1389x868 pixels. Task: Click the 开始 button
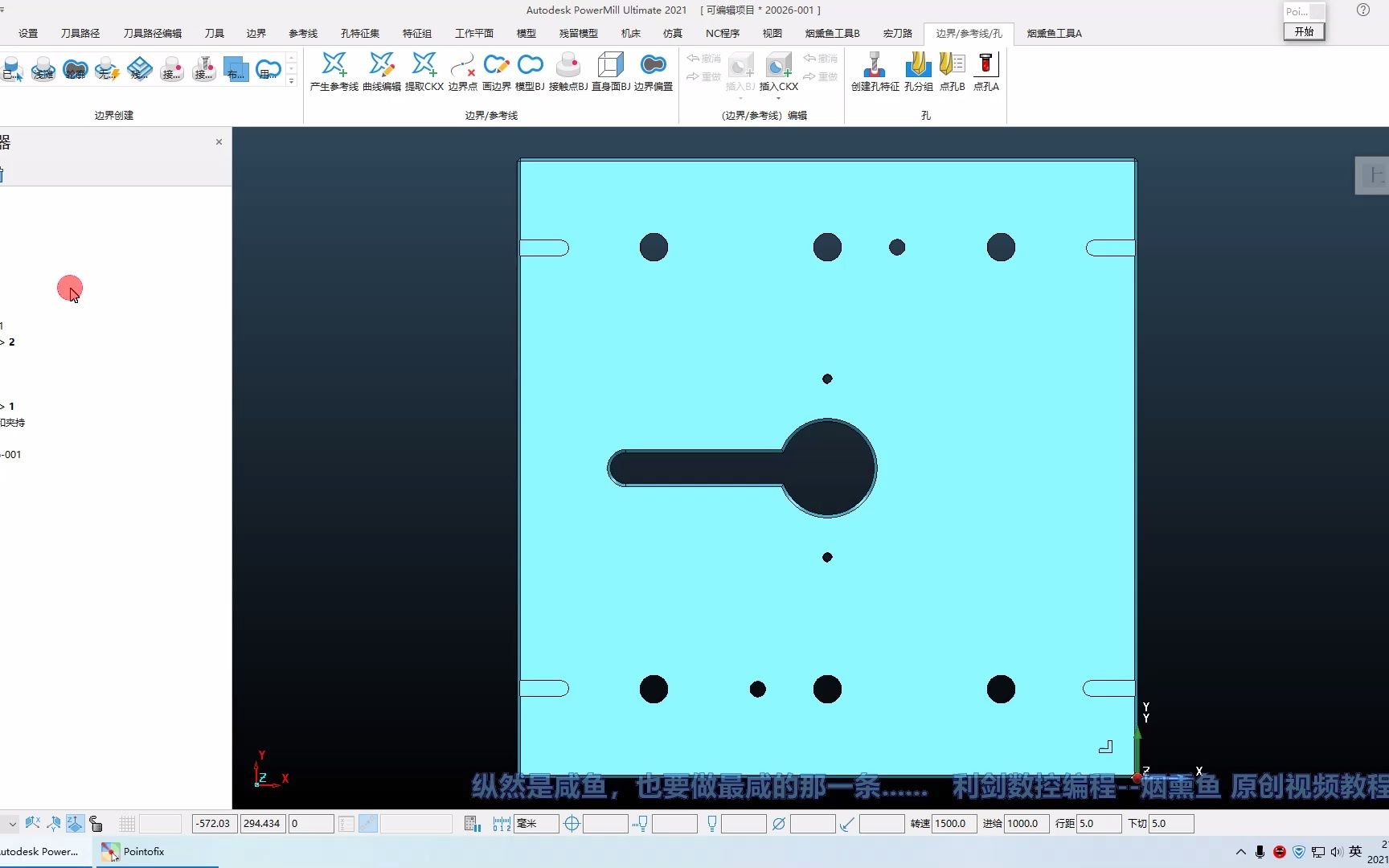point(1304,31)
